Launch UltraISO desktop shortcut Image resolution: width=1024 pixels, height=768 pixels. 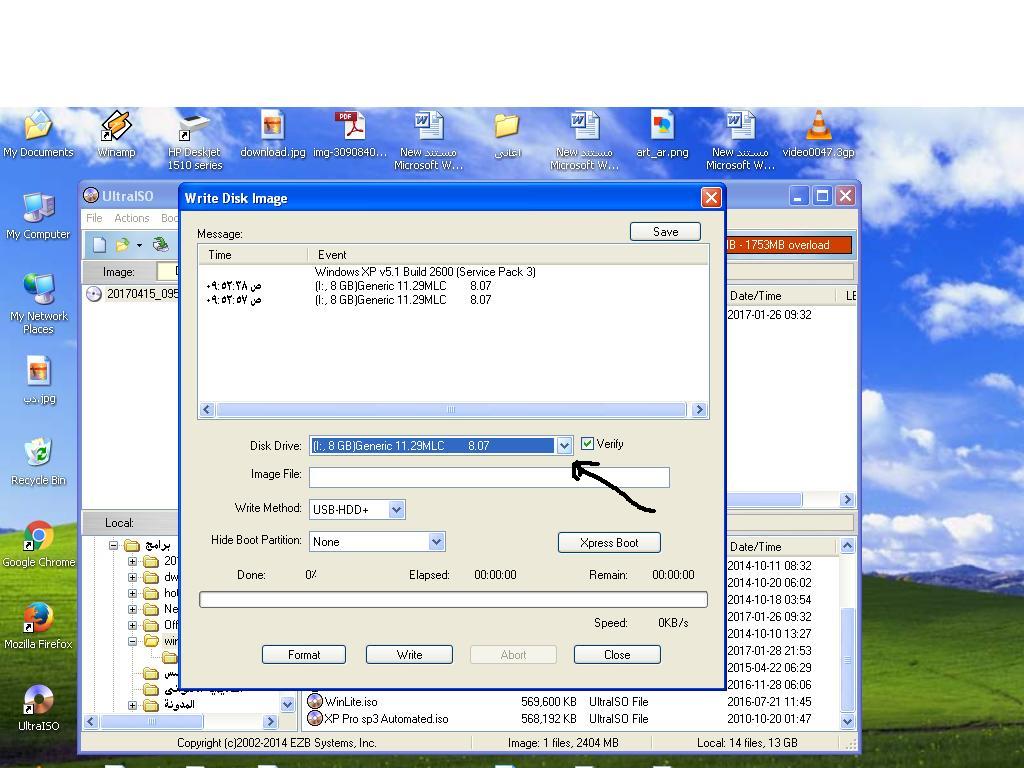39,707
